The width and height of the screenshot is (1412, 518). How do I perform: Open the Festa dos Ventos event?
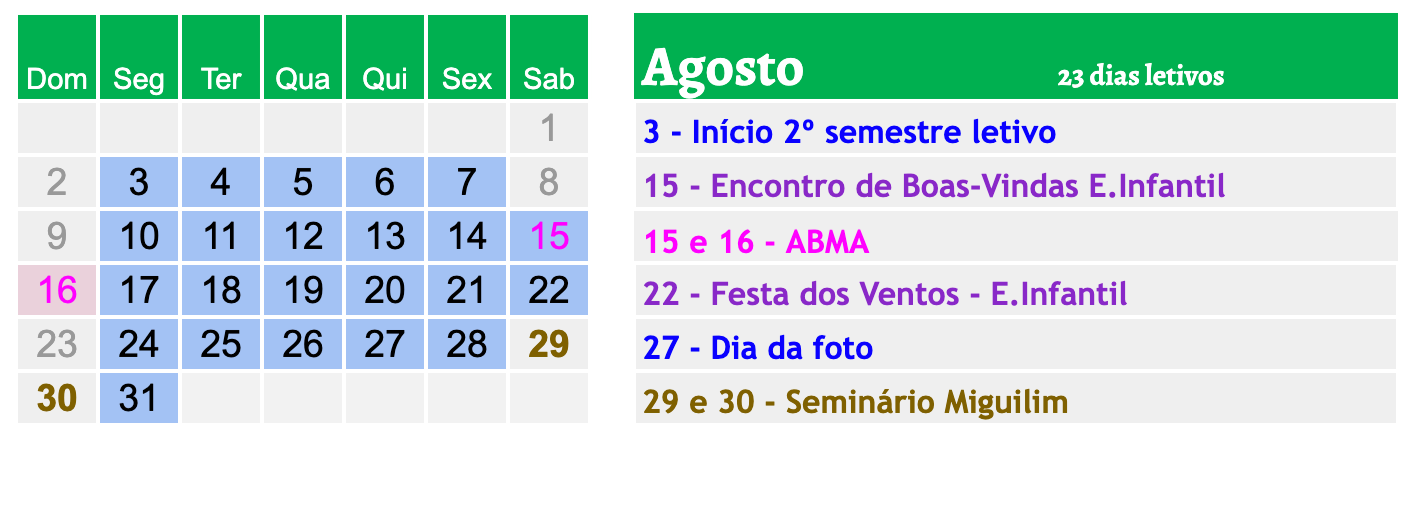point(886,294)
